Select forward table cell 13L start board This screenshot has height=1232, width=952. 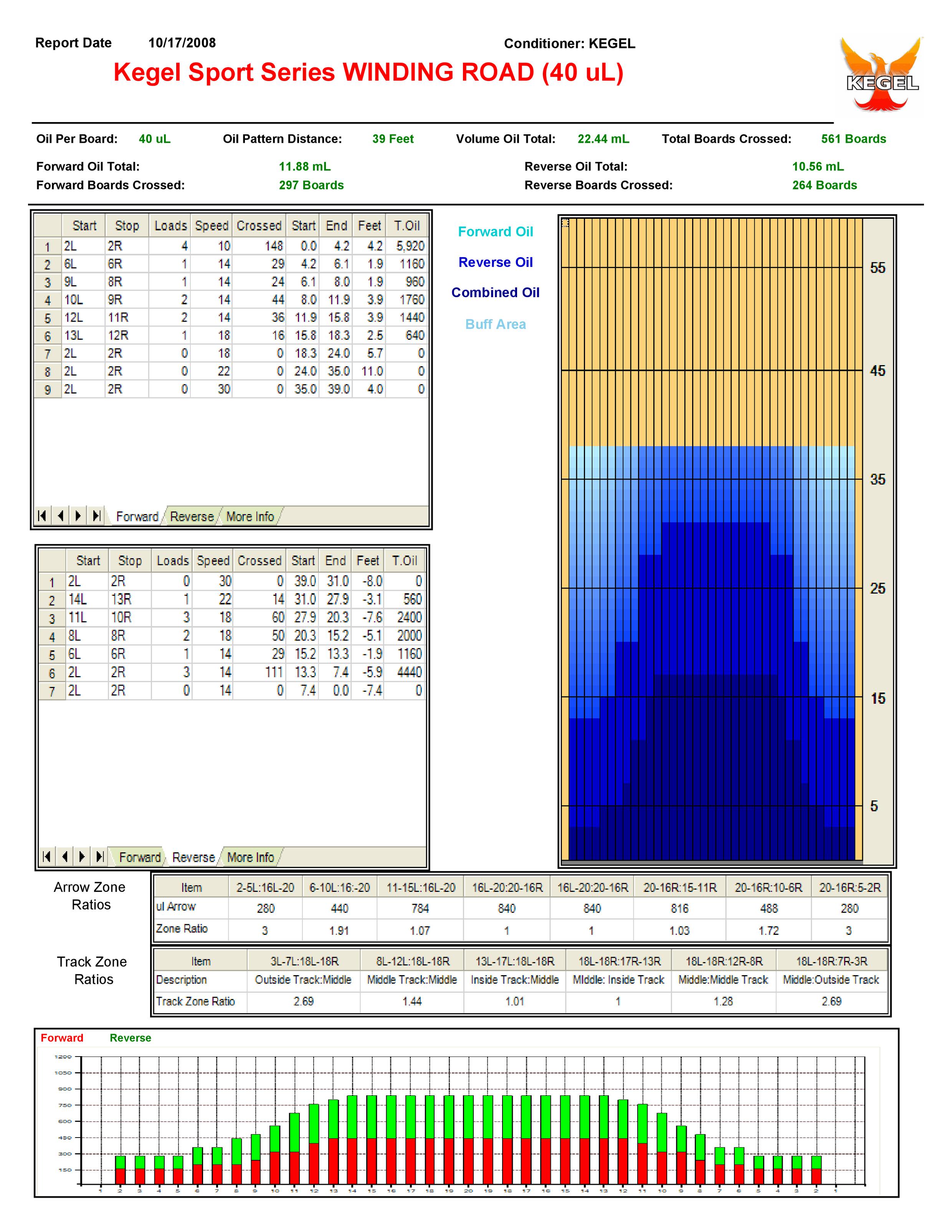click(x=83, y=335)
